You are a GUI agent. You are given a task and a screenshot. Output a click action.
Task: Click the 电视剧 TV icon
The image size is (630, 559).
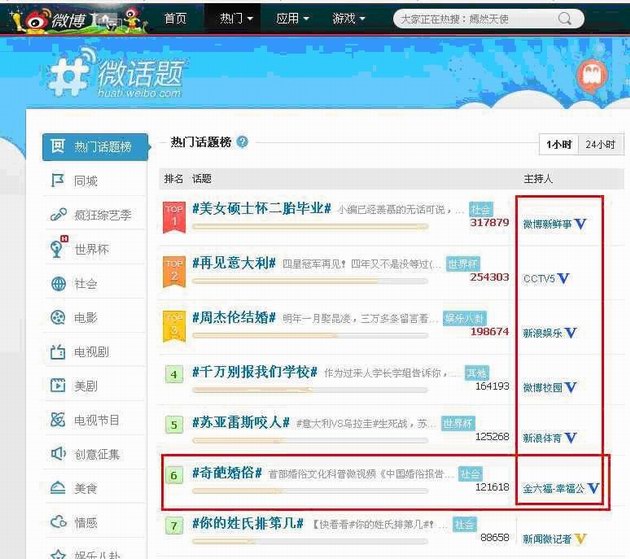pyautogui.click(x=57, y=352)
